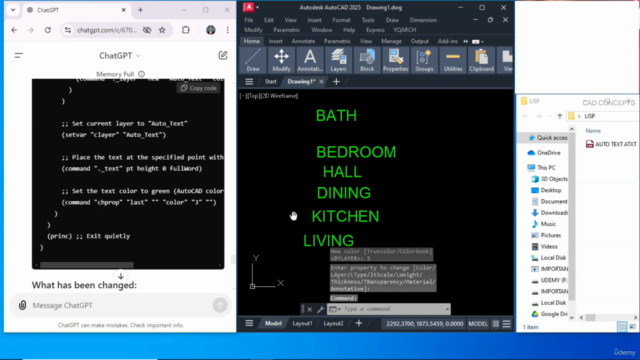Add a new layout tab

click(358, 324)
